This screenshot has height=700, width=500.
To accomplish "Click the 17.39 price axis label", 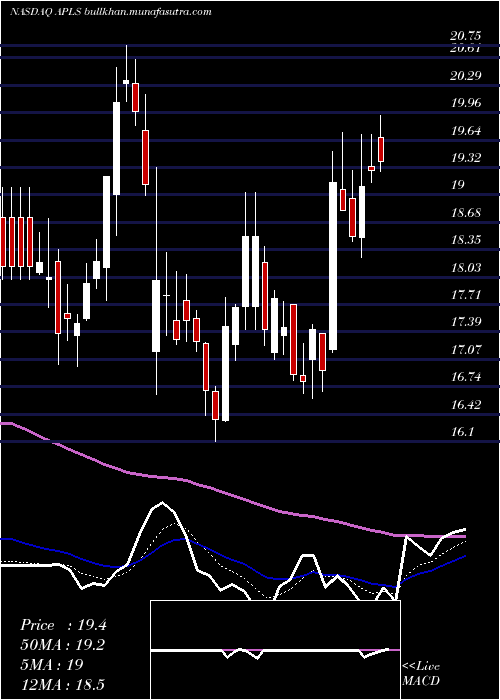I will click(466, 322).
